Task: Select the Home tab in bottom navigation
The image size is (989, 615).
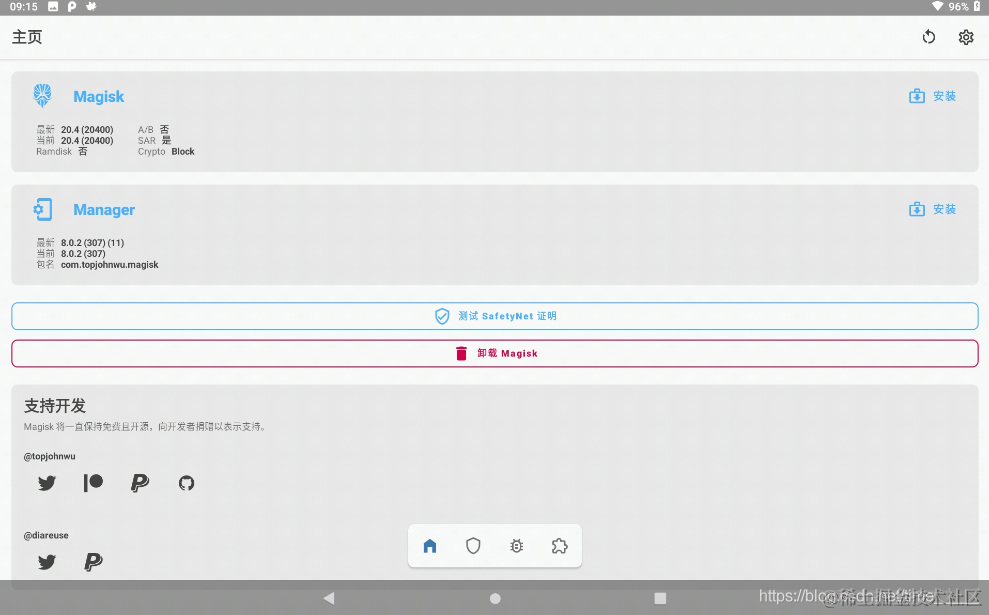Action: point(430,546)
